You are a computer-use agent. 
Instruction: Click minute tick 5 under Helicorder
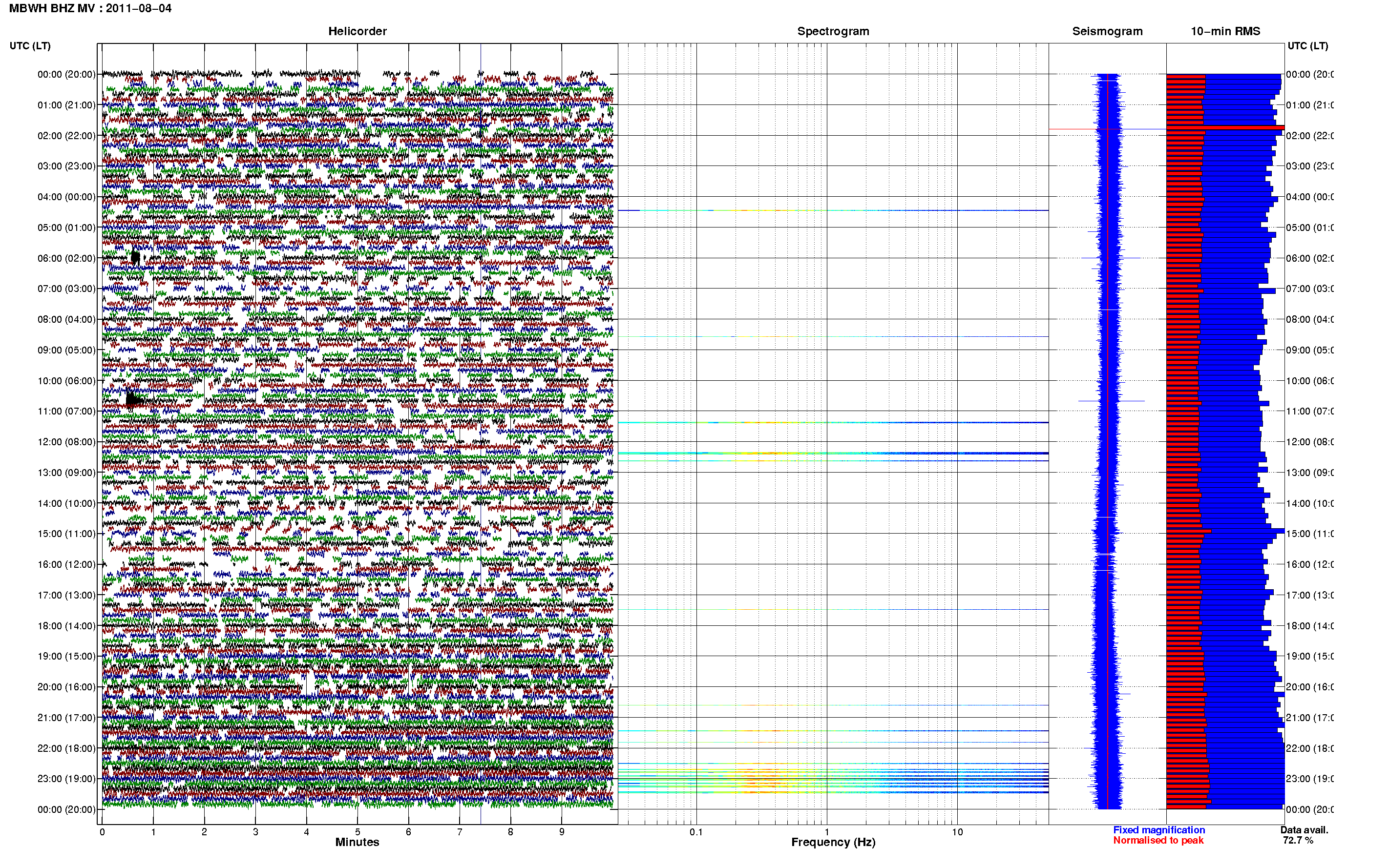point(358,832)
